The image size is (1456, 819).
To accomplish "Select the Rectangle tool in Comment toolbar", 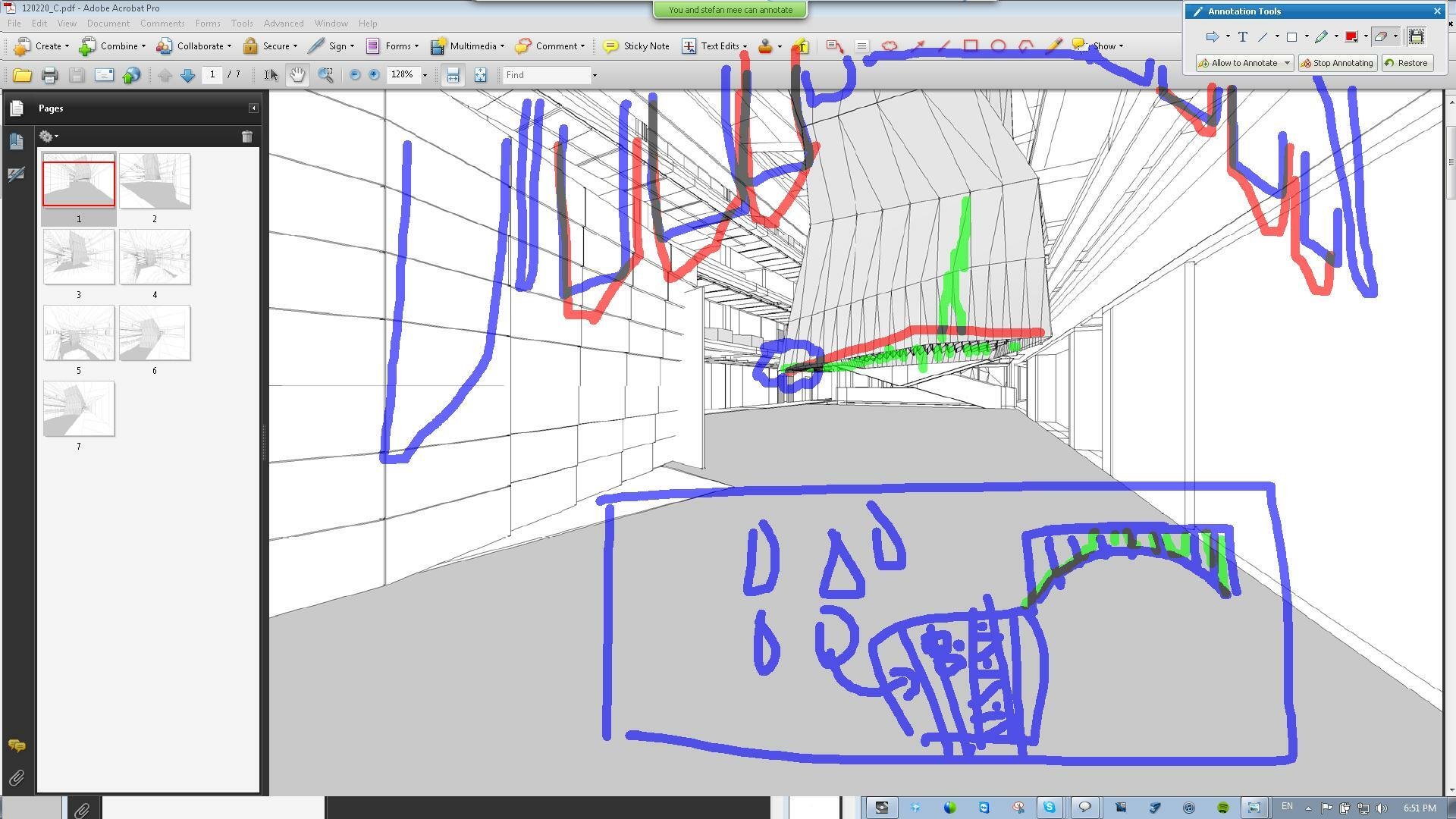I will pyautogui.click(x=971, y=46).
